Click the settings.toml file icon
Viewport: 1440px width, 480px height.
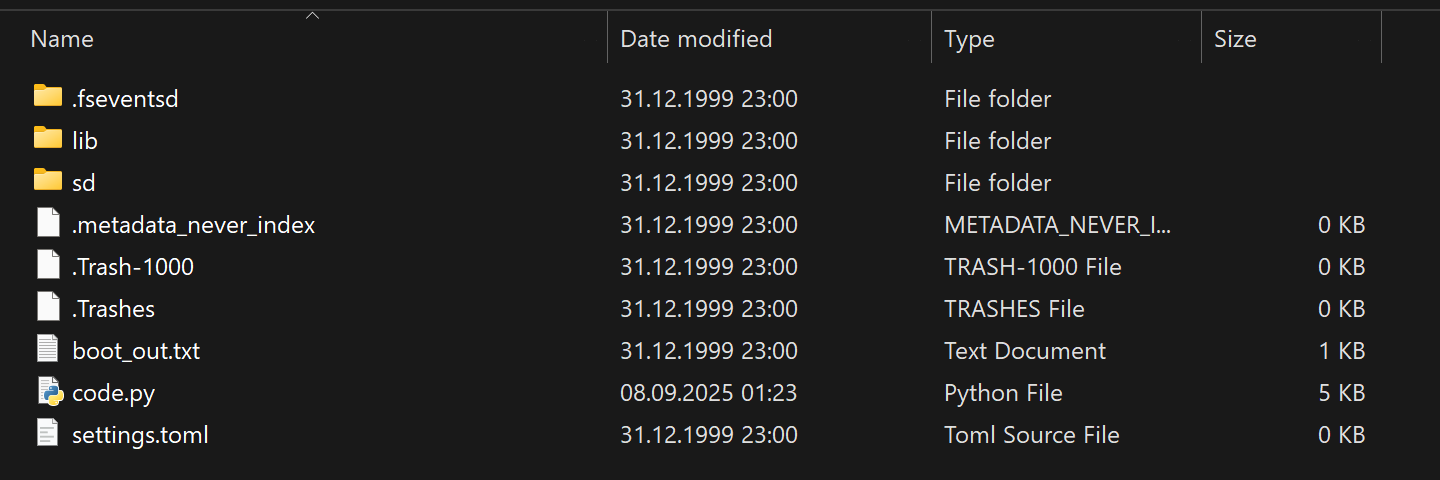48,433
